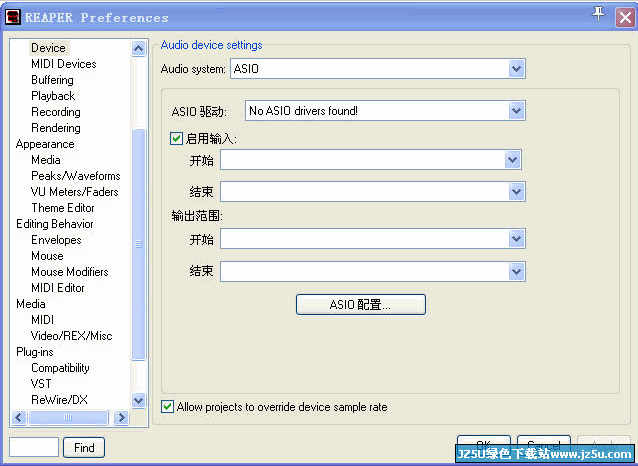Select MIDI under Media category

pyautogui.click(x=42, y=320)
